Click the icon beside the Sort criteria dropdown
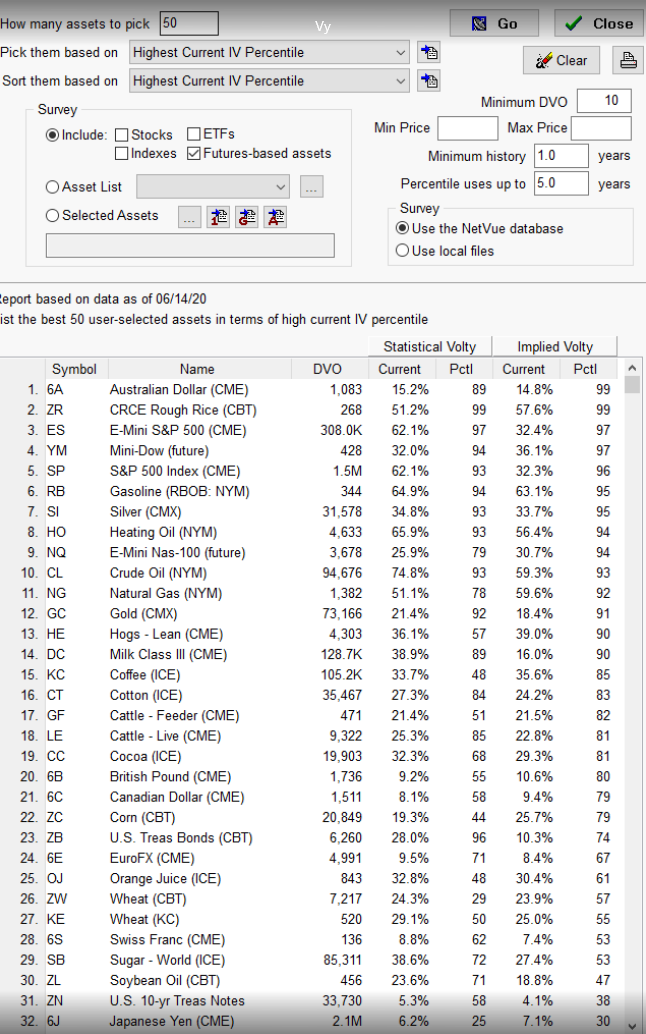Screen dimensions: 646x1034 (429, 81)
